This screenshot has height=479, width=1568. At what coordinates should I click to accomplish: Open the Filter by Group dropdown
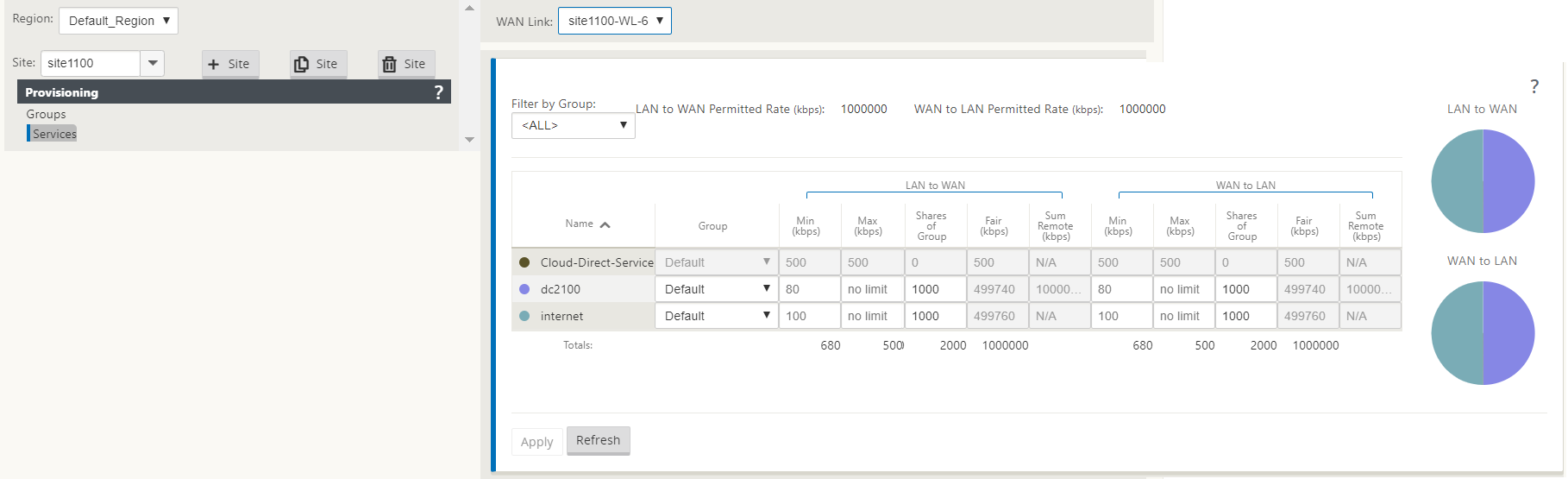pos(574,125)
